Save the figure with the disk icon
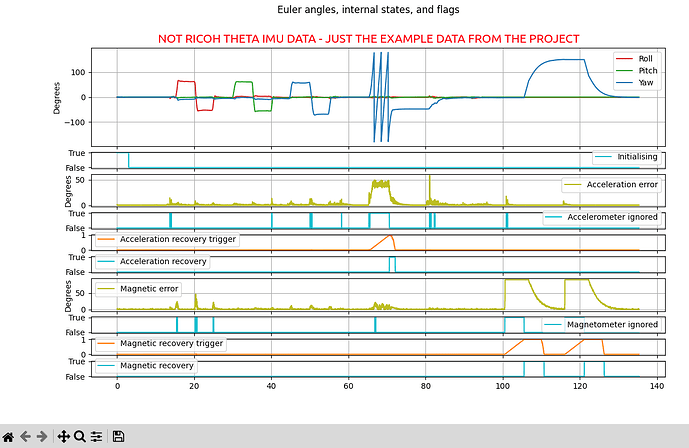689x448 pixels. coord(118,437)
